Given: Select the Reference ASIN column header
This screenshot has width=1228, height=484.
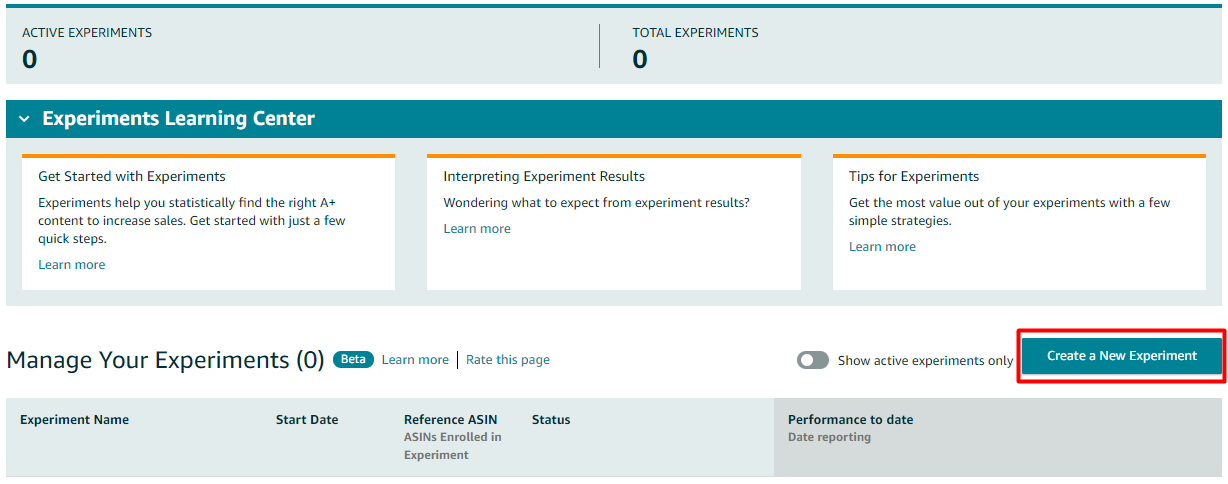Looking at the screenshot, I should click(450, 420).
